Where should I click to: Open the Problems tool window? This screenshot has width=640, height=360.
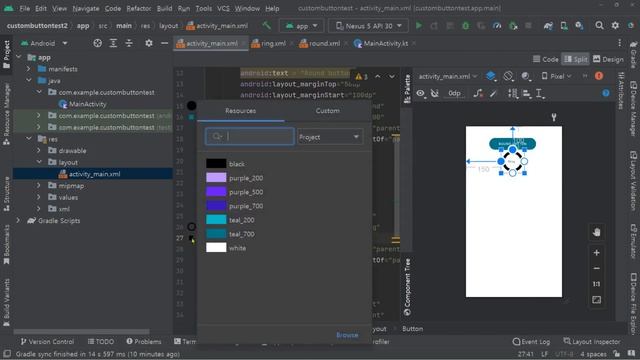coord(144,341)
